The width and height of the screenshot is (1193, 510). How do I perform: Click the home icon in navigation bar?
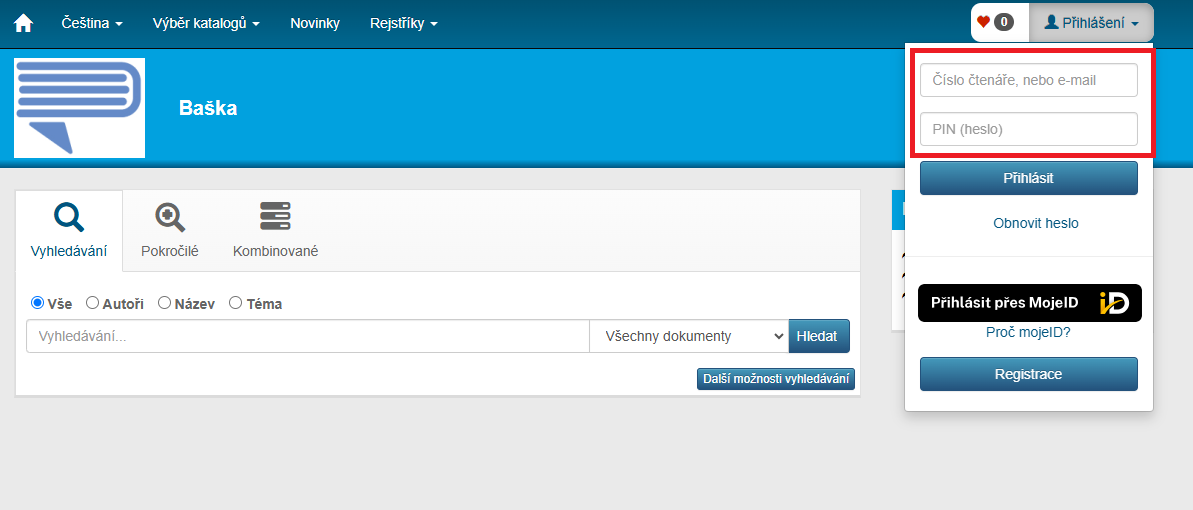(x=23, y=23)
